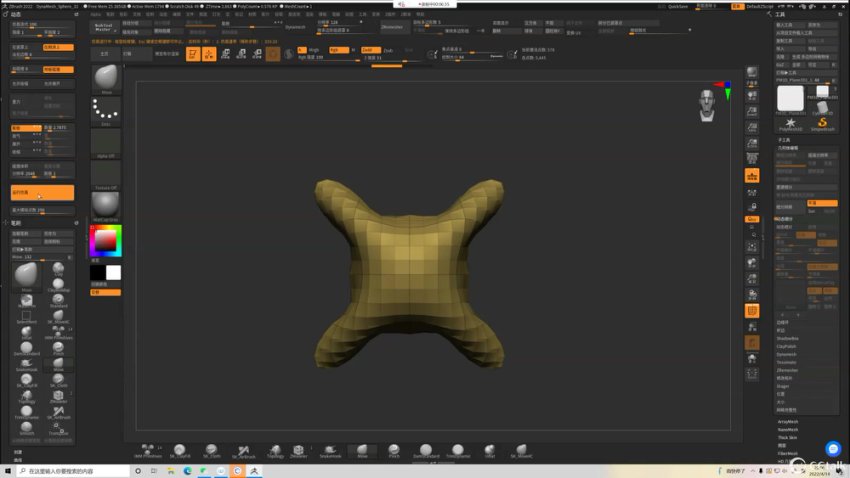Select the Move brush in the bottom shelf
Image resolution: width=850 pixels, height=478 pixels.
pos(362,451)
